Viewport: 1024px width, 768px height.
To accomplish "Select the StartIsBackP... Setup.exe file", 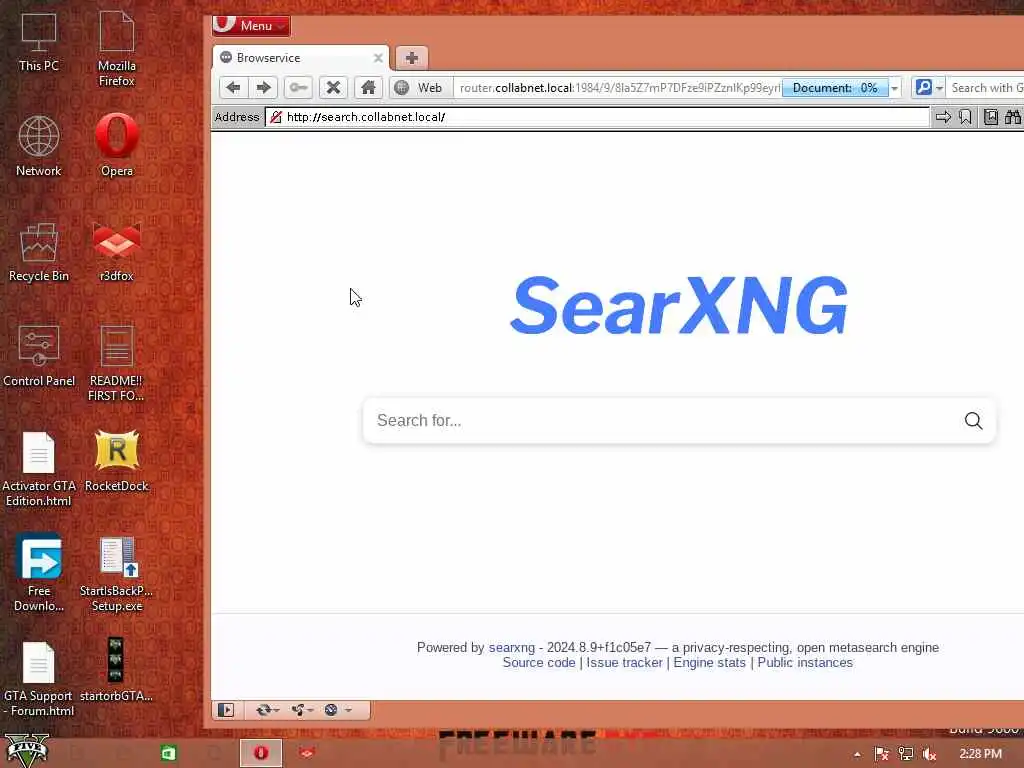I will pos(116,573).
